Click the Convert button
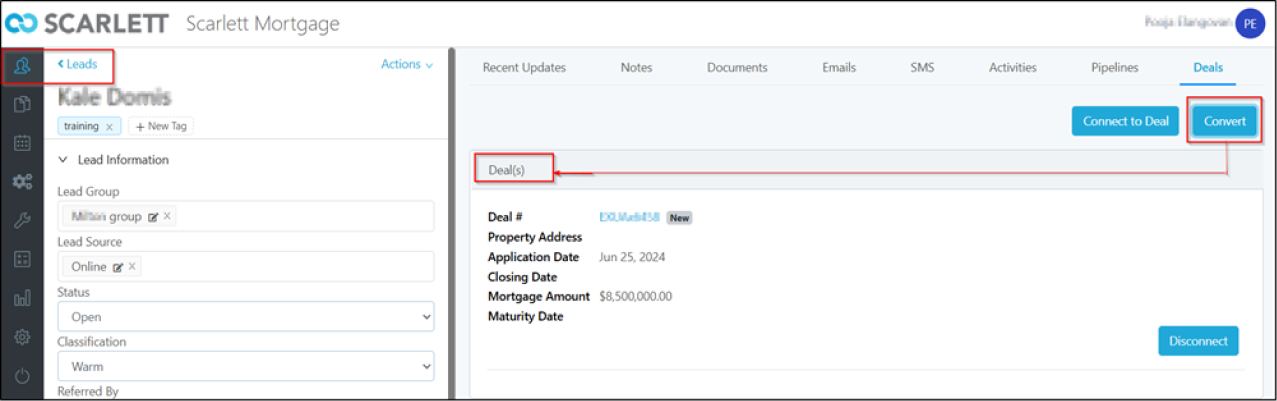The image size is (1277, 401). [x=1224, y=121]
